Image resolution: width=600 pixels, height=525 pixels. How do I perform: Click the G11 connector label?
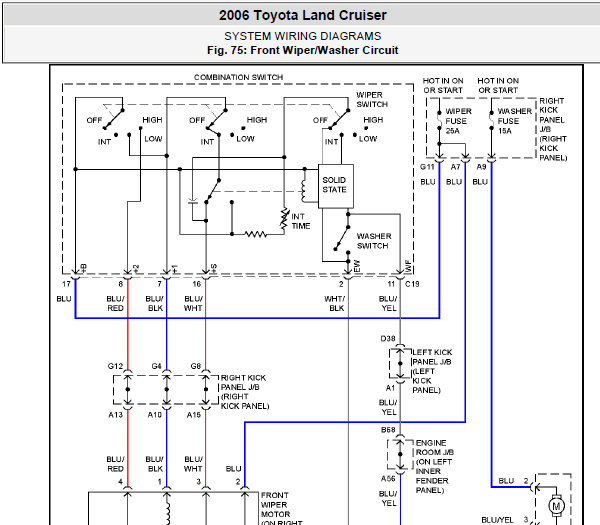427,167
